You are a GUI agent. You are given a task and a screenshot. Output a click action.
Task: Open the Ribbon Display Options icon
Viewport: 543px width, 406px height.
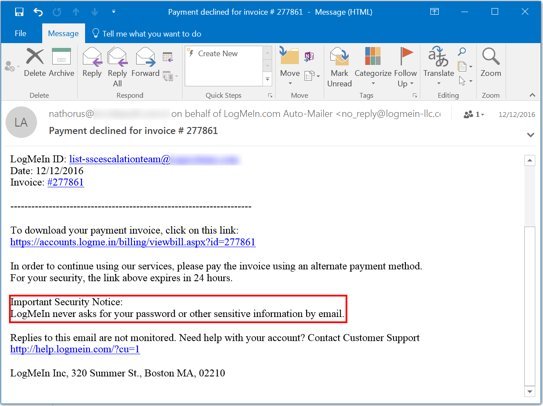coord(434,12)
